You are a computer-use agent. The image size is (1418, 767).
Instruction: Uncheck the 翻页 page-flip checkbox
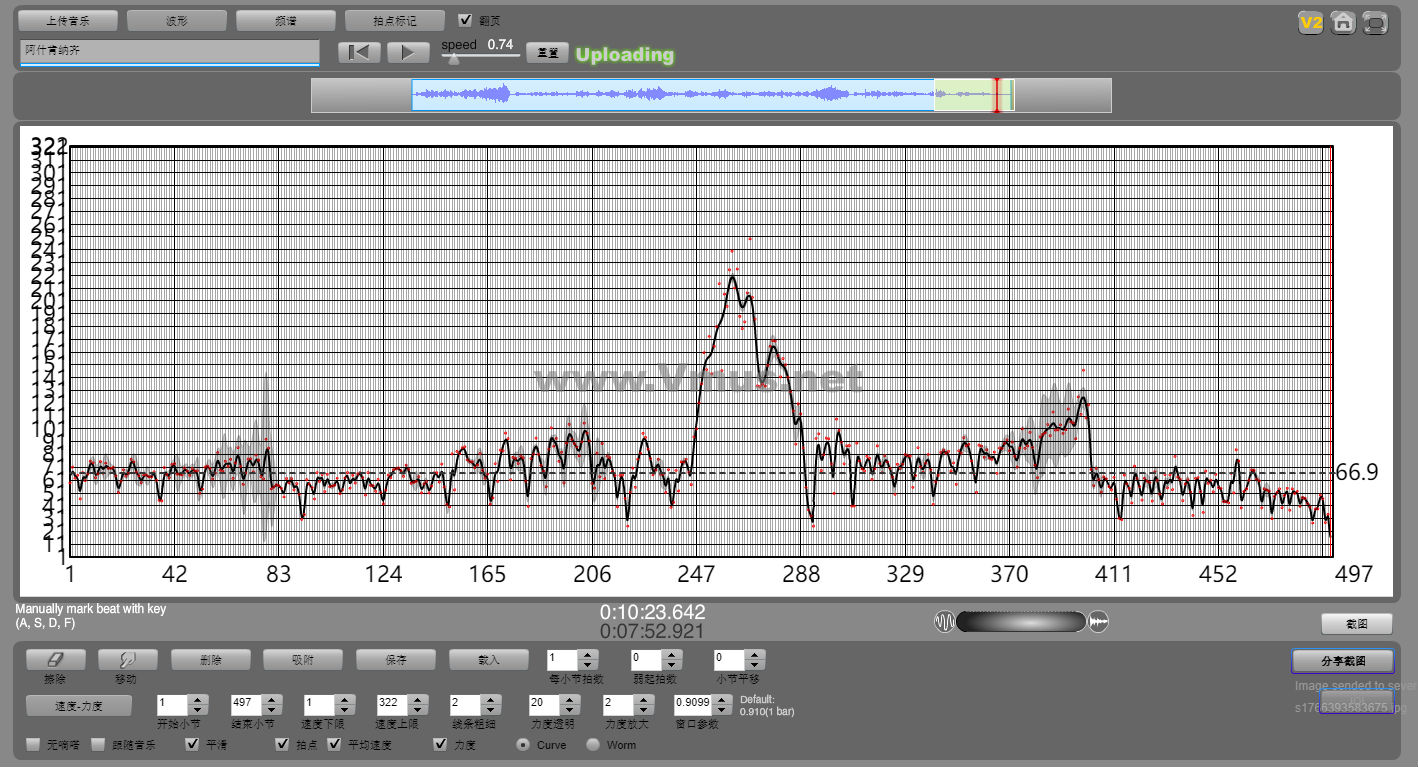click(x=465, y=20)
